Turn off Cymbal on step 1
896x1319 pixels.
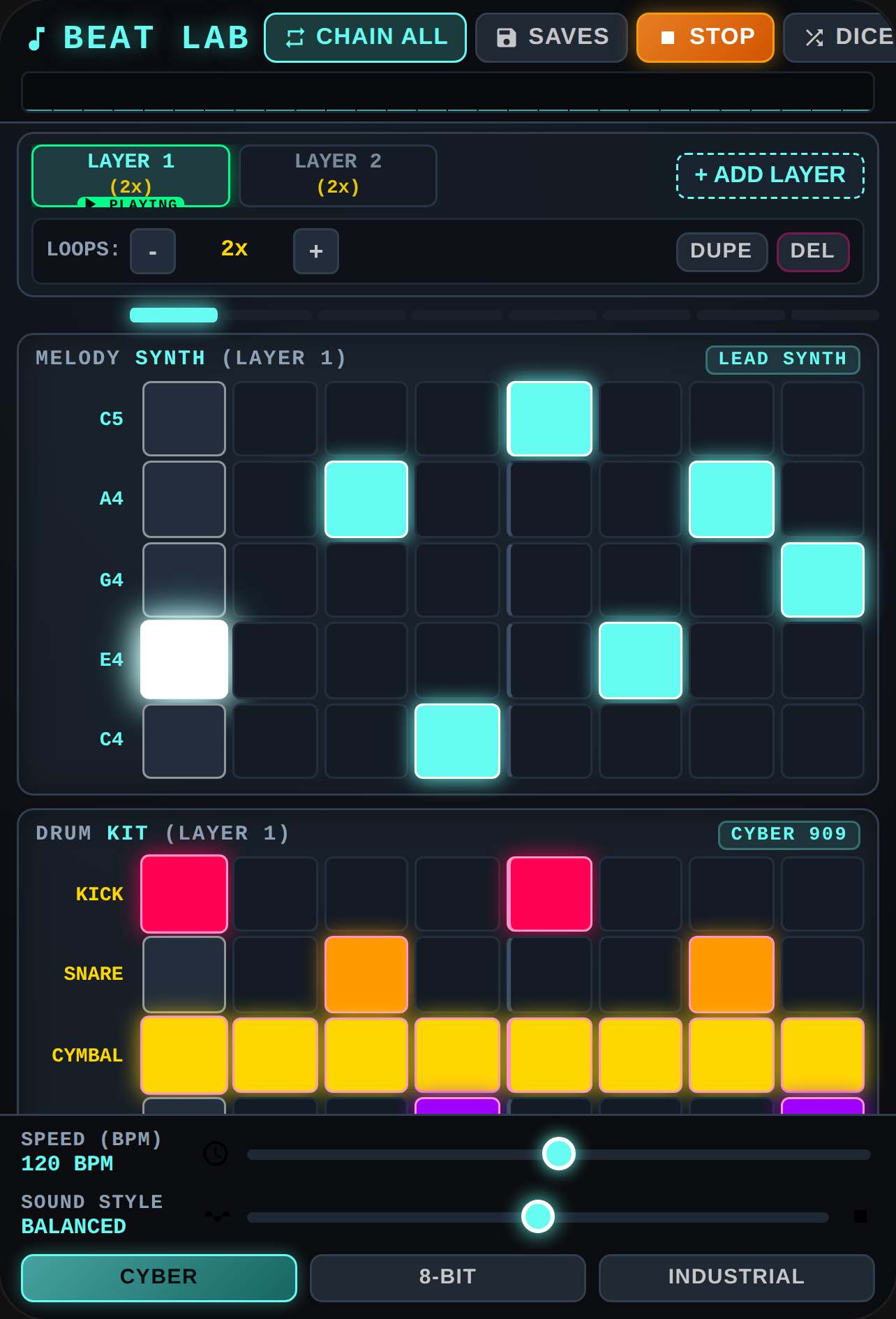point(184,1055)
